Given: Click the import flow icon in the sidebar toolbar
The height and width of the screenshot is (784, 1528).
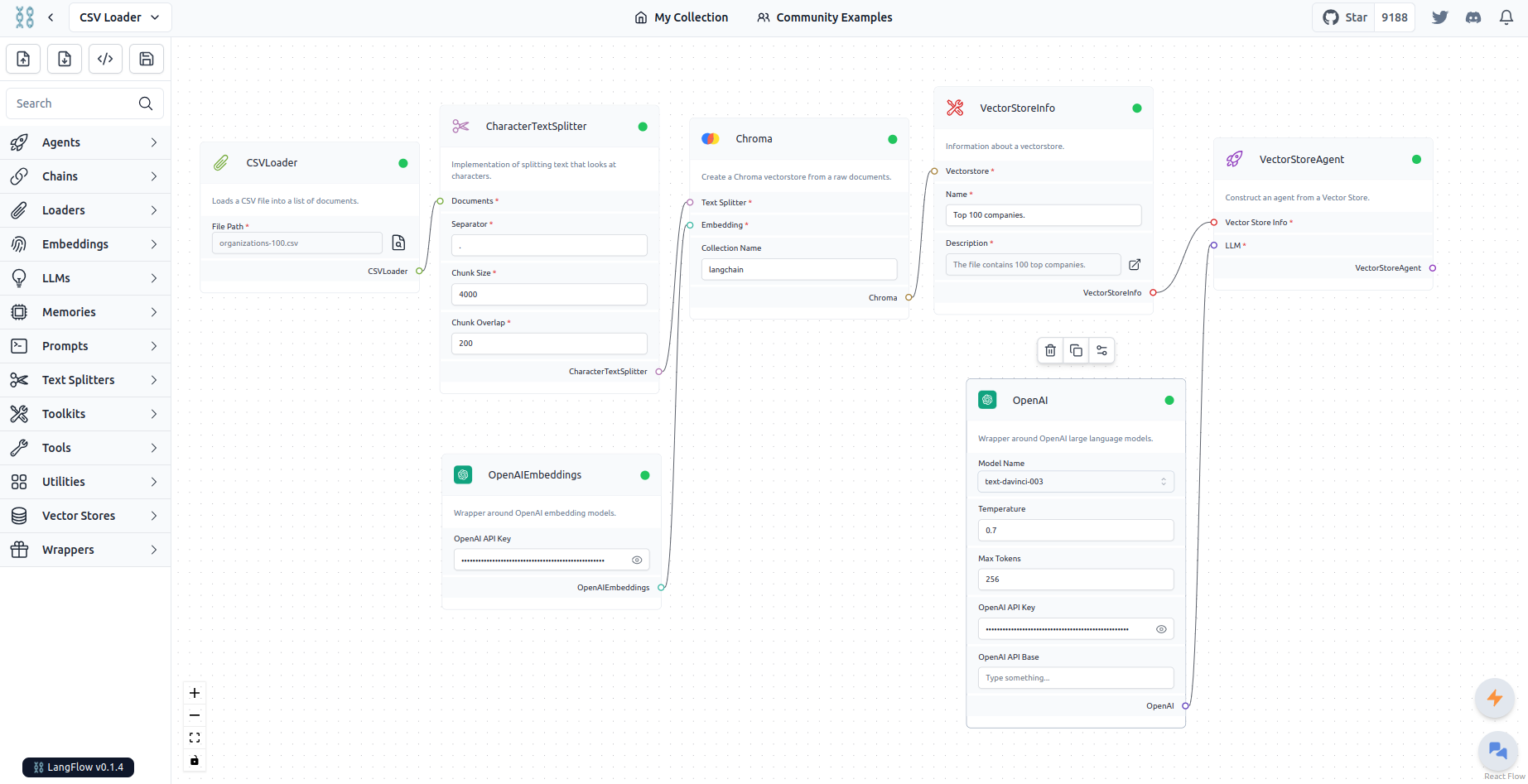Looking at the screenshot, I should point(23,59).
